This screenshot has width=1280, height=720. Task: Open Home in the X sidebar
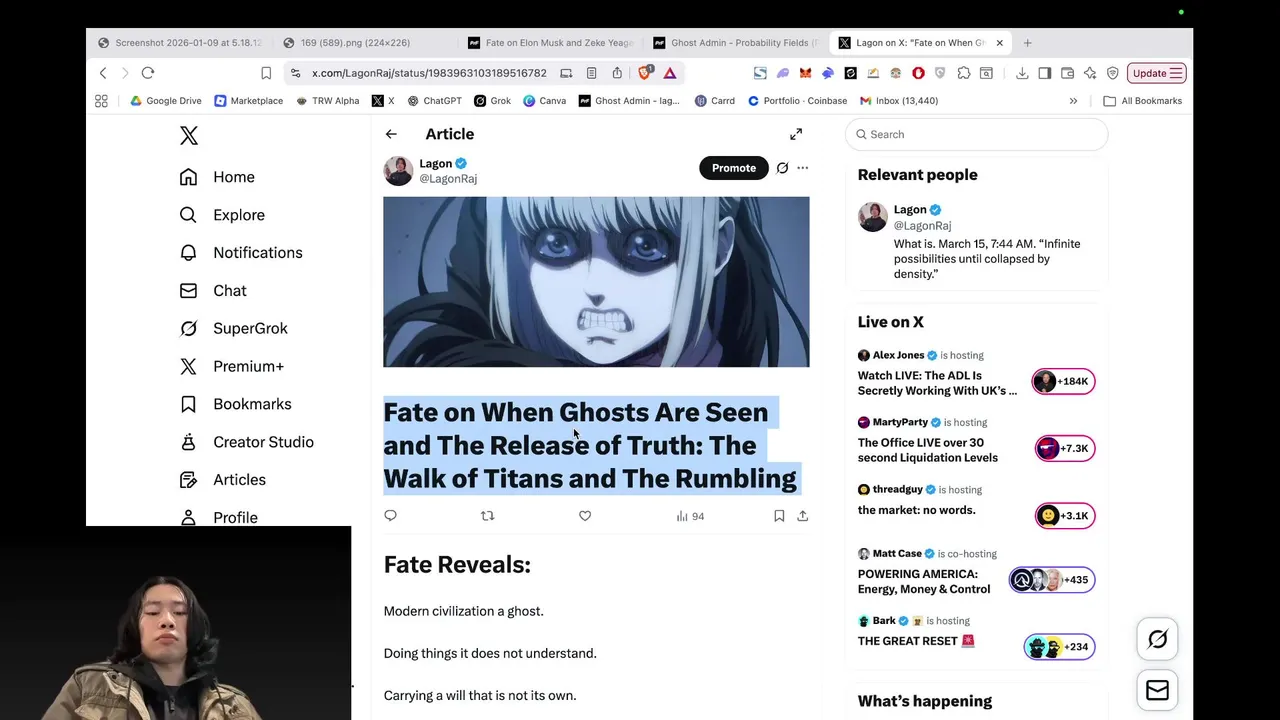pos(217,177)
